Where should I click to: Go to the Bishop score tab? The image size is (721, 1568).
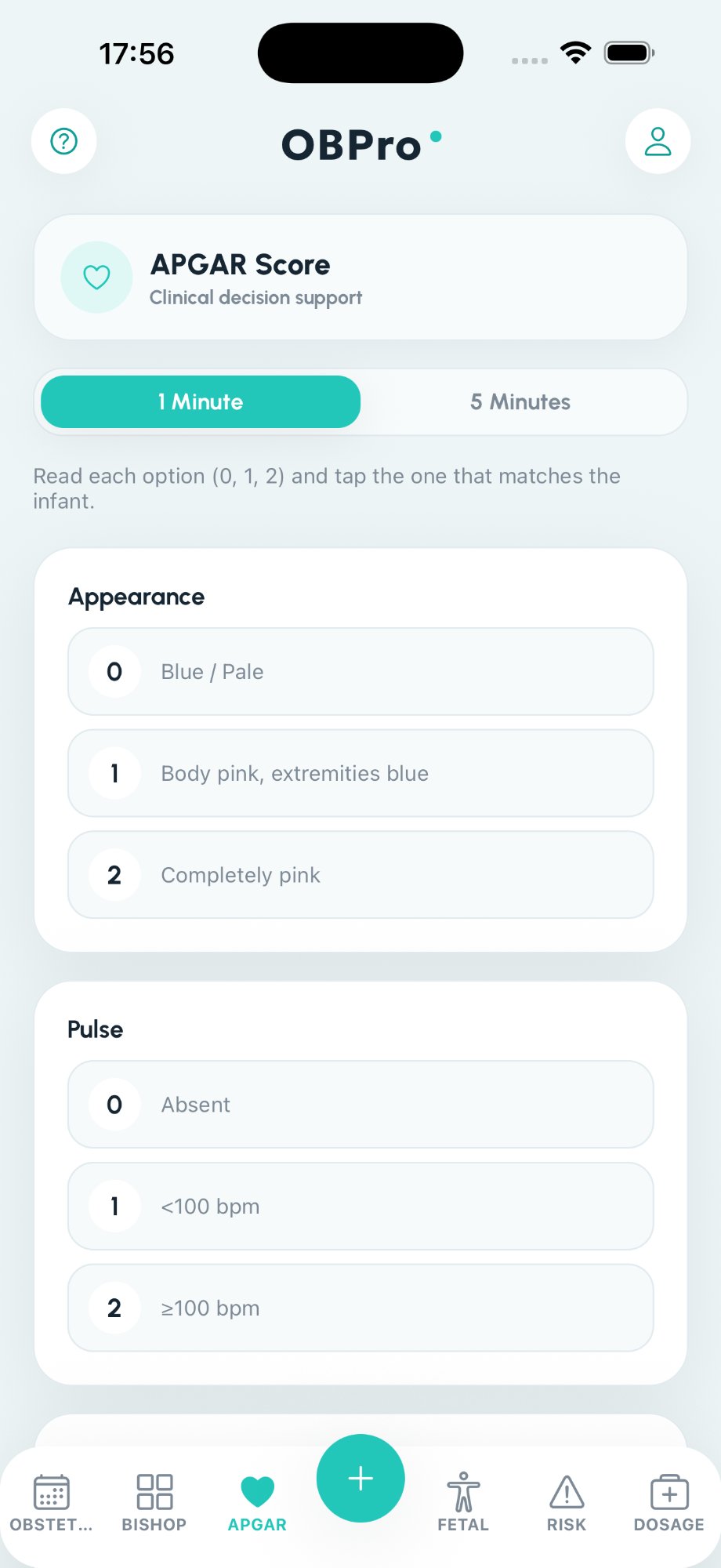click(x=154, y=1492)
